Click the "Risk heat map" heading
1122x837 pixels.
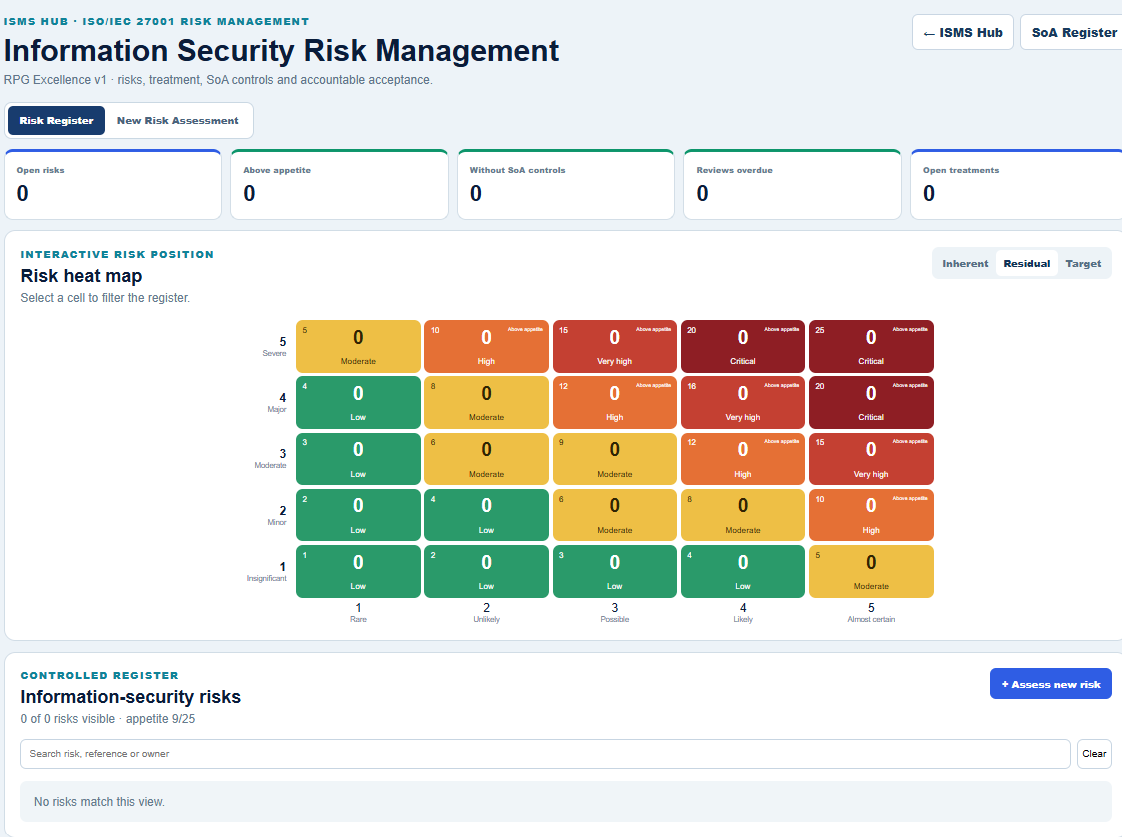[x=82, y=276]
